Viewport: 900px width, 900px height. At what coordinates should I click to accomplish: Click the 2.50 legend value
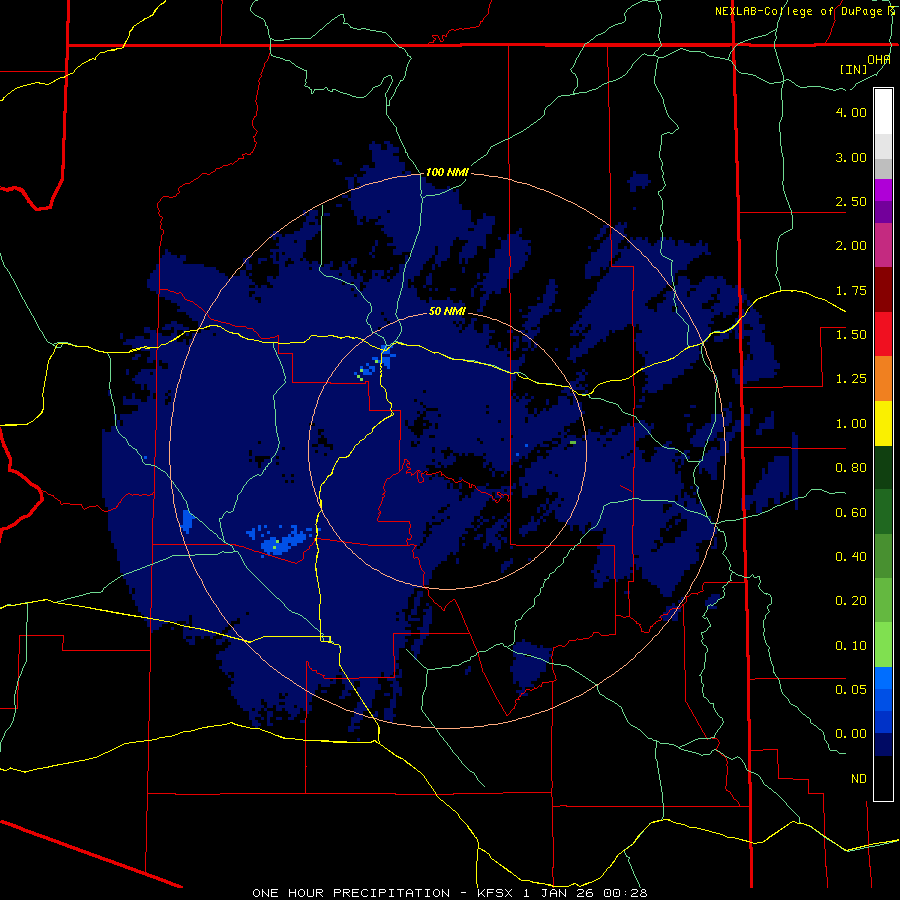[851, 201]
